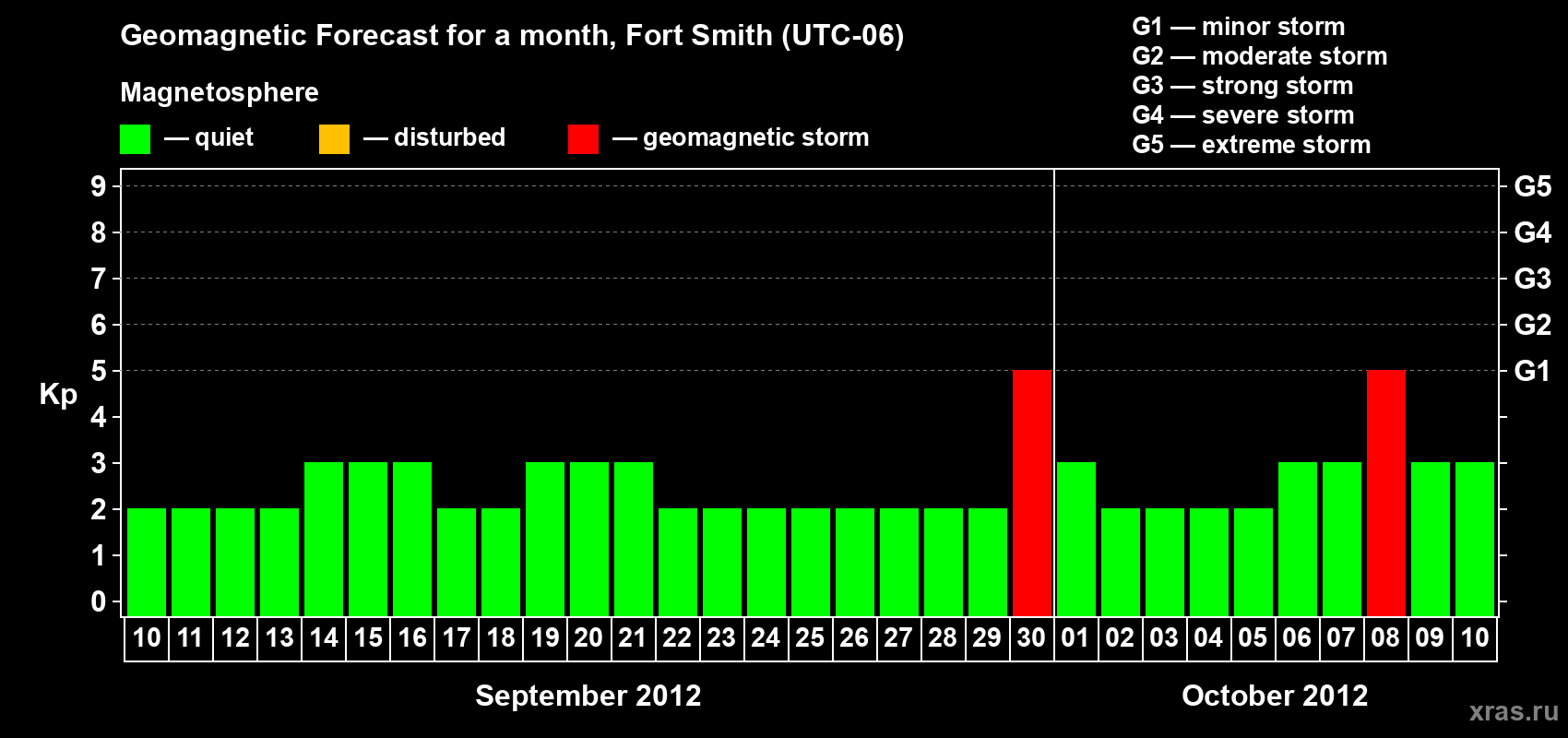The width and height of the screenshot is (1568, 738).
Task: Click the date label 30 on the axis
Action: click(x=1031, y=637)
